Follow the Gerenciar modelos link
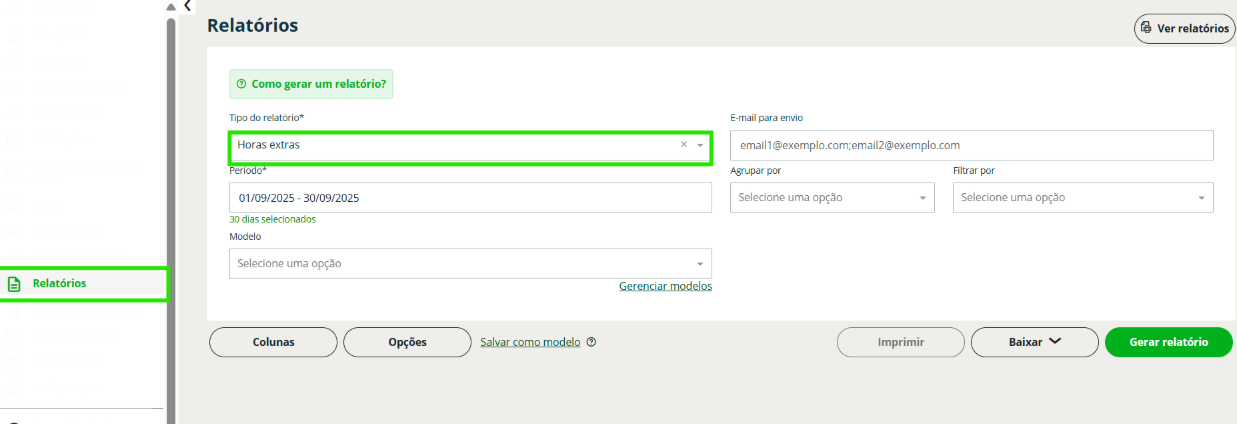 pyautogui.click(x=665, y=286)
